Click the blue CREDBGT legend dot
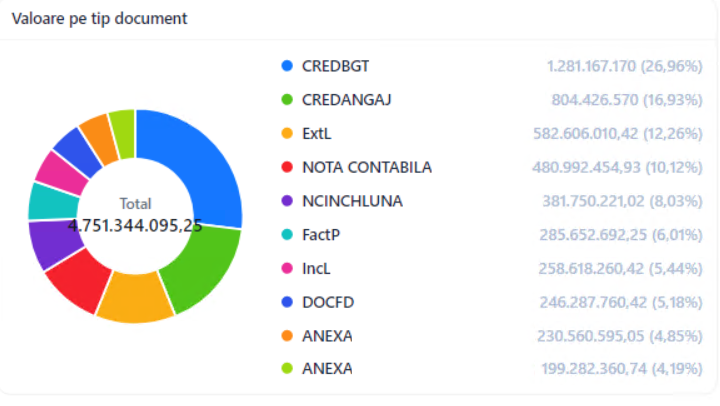 click(x=287, y=66)
